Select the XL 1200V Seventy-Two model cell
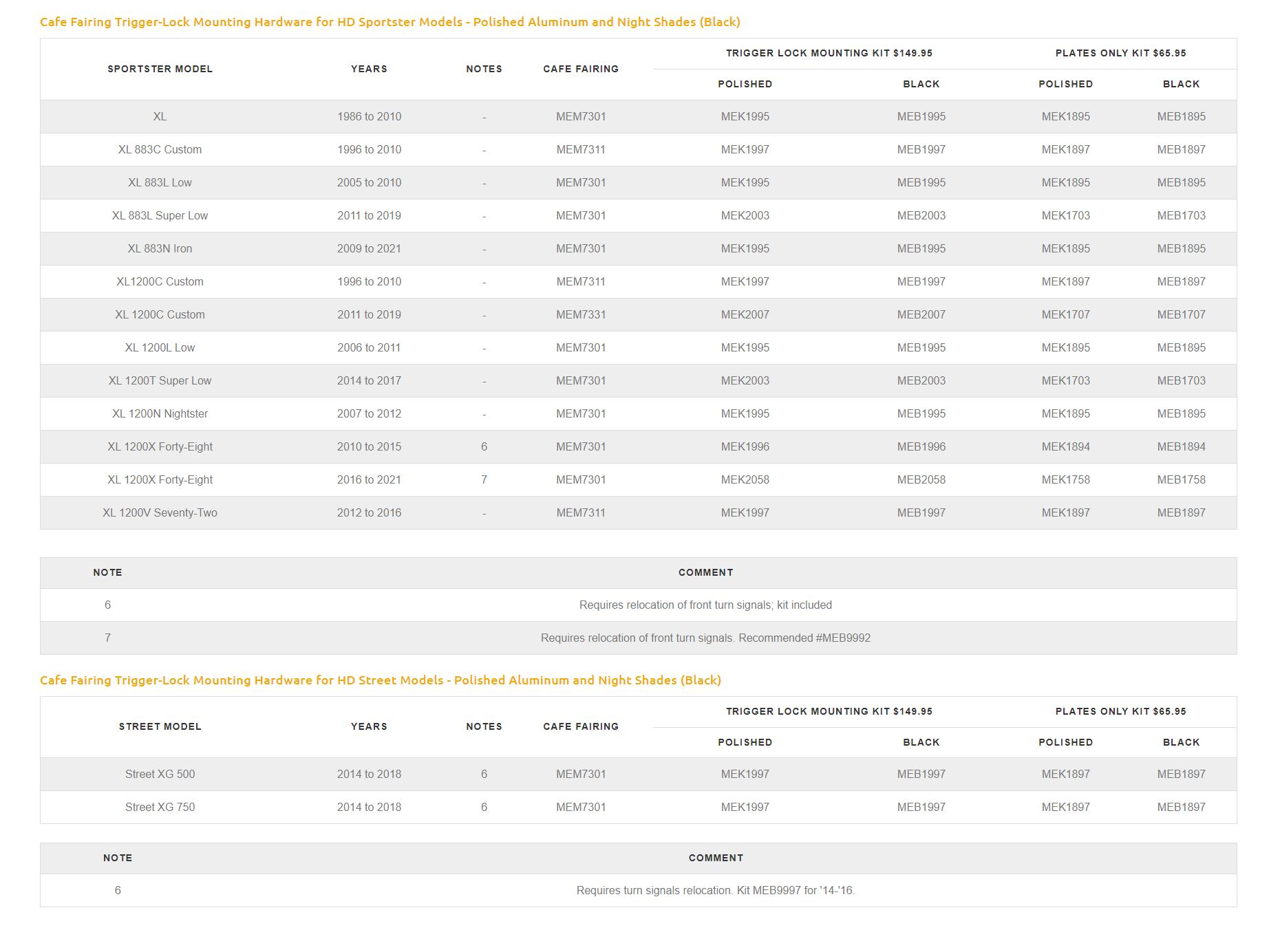 point(160,512)
